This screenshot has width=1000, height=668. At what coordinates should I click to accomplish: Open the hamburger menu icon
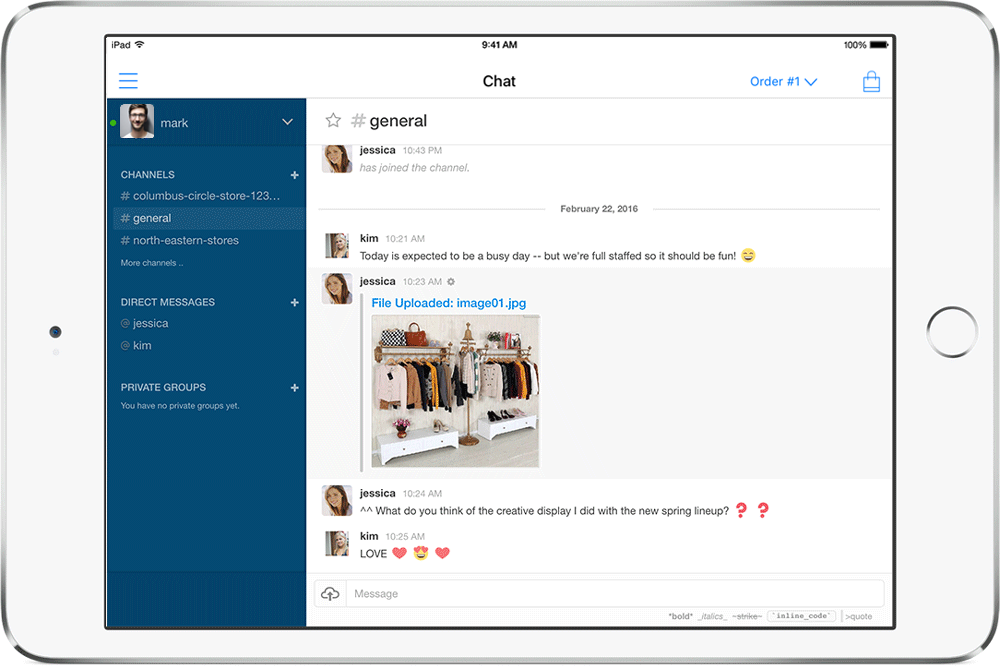[x=128, y=80]
